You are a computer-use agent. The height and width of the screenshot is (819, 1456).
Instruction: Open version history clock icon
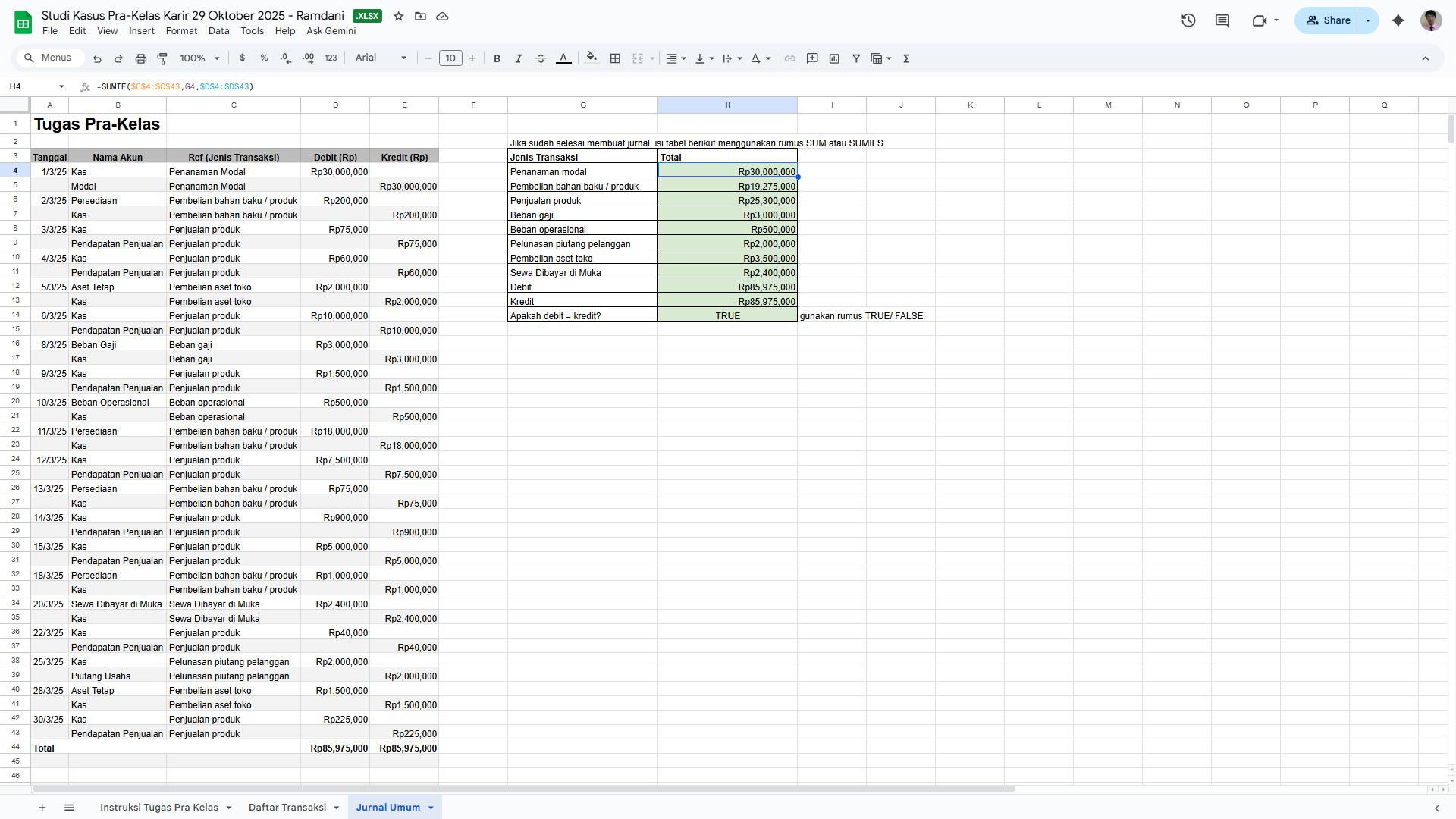point(1188,20)
